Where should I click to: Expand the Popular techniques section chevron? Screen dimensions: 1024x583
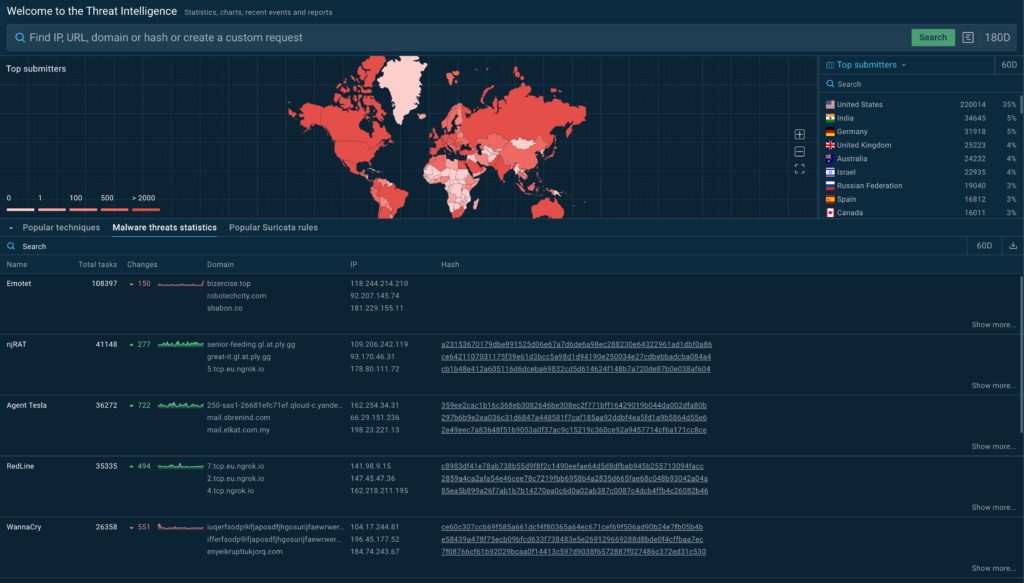[10, 227]
